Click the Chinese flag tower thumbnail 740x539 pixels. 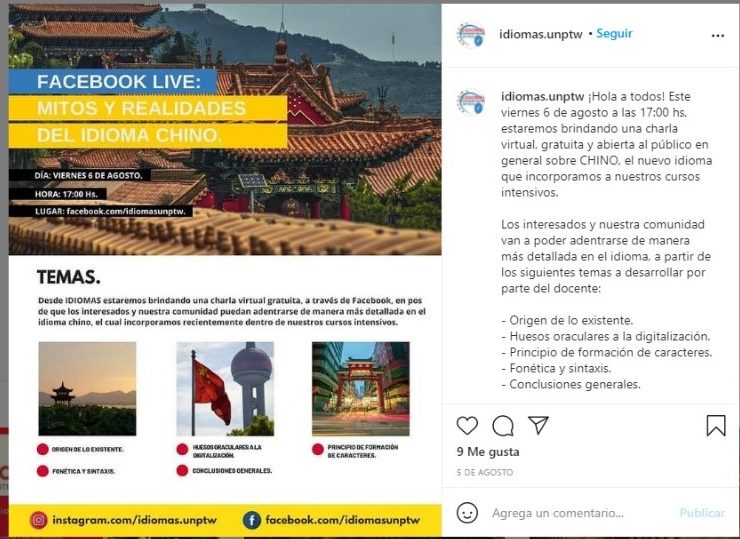(x=225, y=388)
